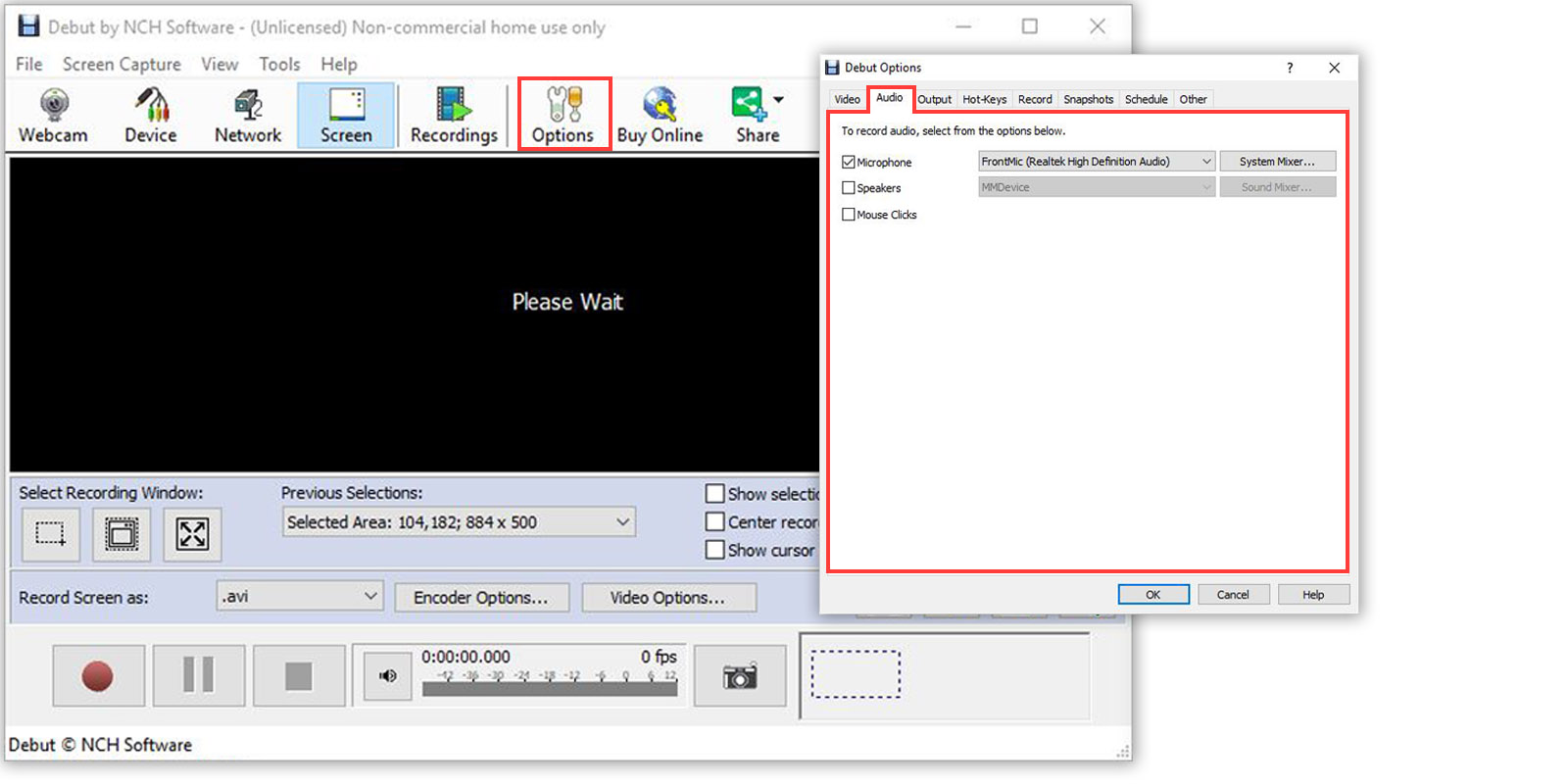
Task: Click the Debut app icon in title bar
Action: (x=29, y=26)
